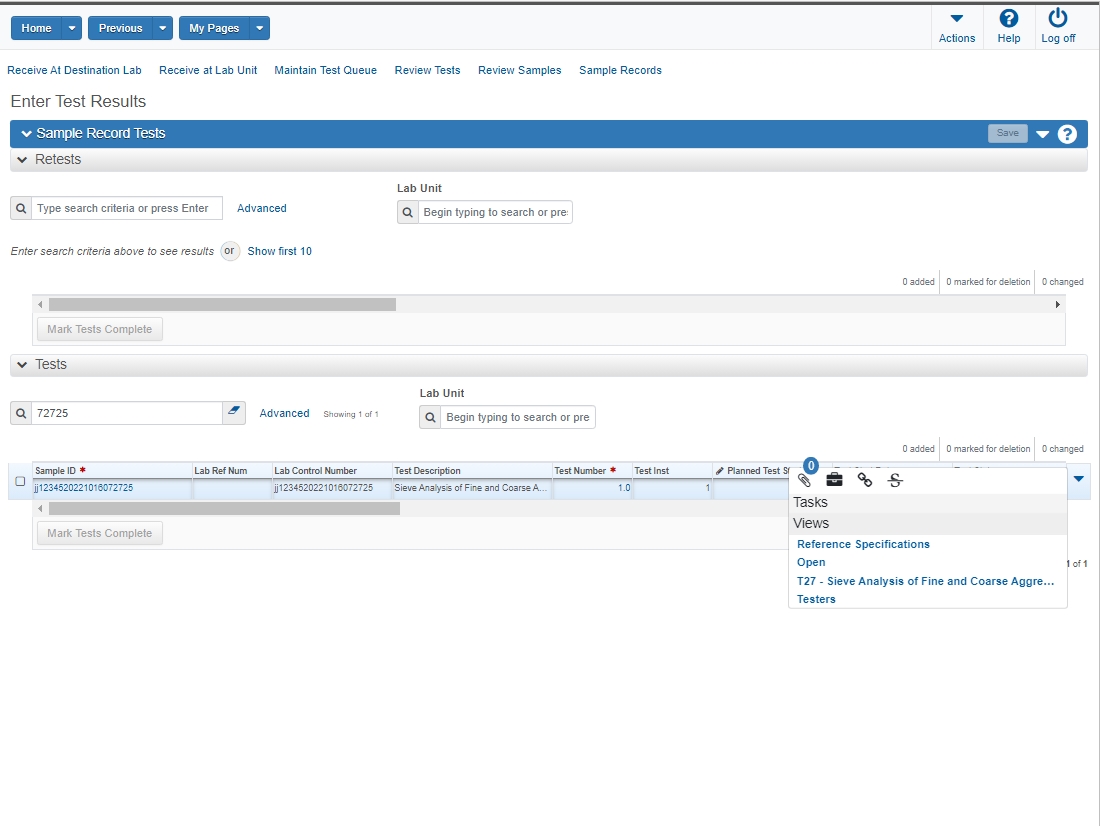
Task: Focus the Tests search field containing 72725
Action: [x=127, y=413]
